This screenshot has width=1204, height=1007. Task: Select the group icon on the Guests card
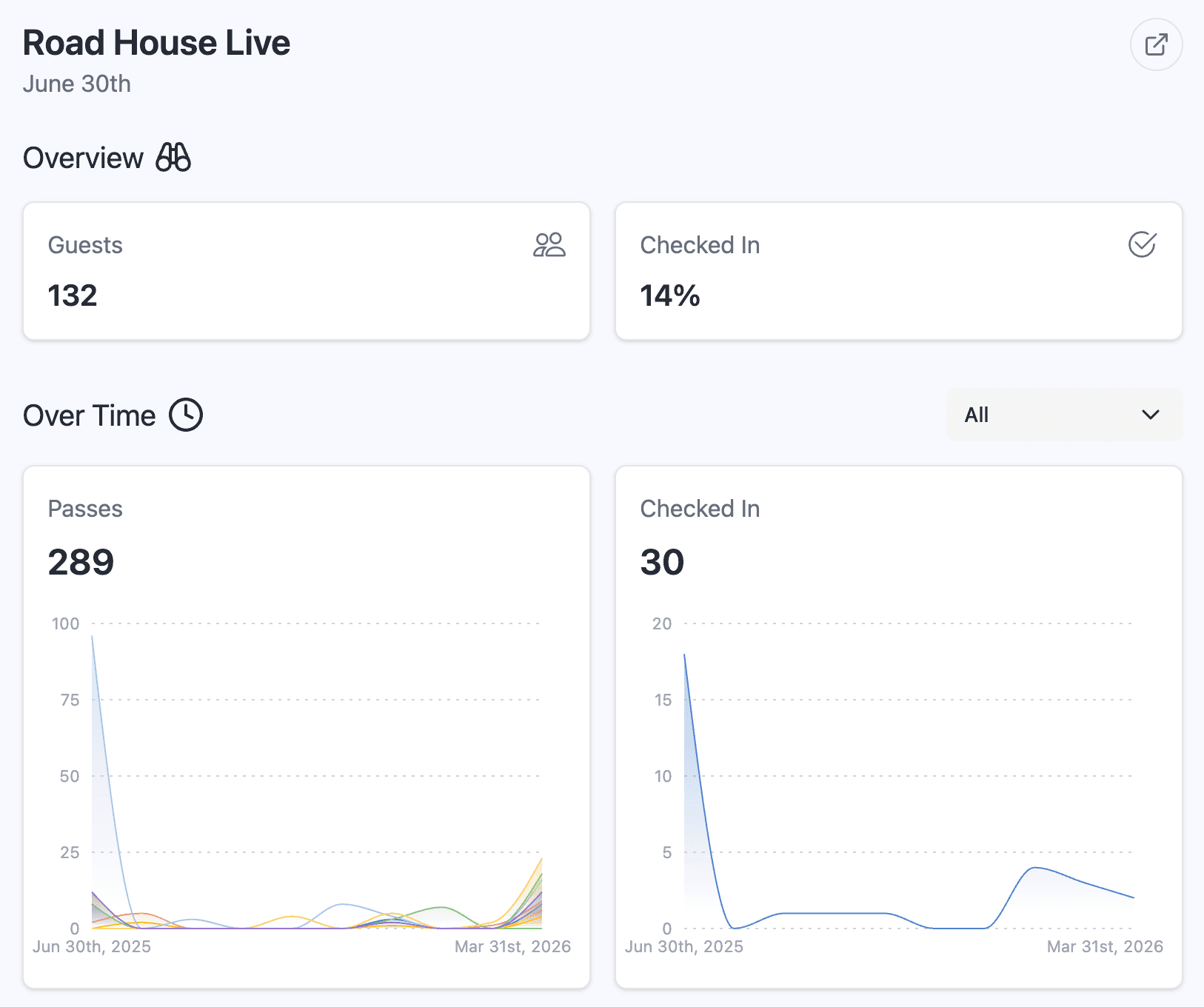point(549,245)
